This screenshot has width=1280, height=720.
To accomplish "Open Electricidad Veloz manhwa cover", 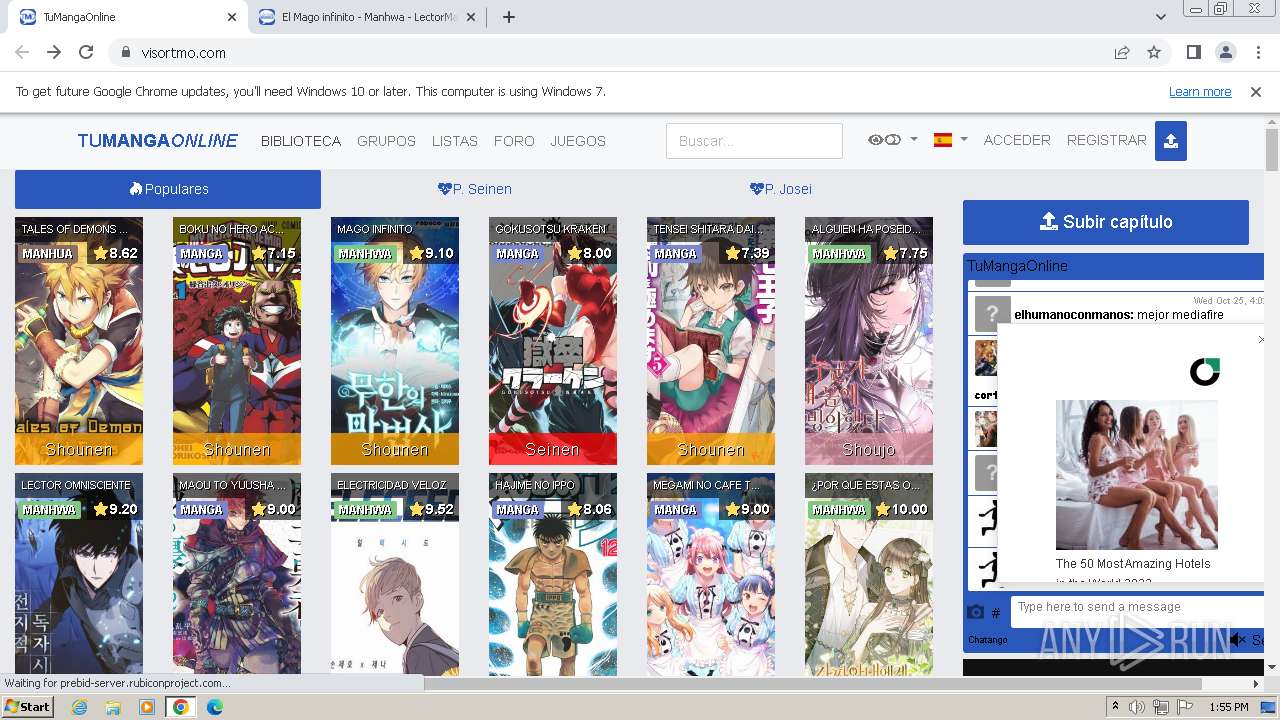I will 395,575.
